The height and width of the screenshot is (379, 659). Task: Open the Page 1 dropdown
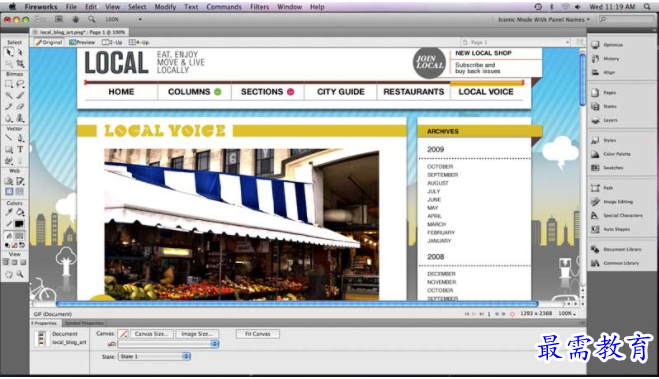point(516,42)
